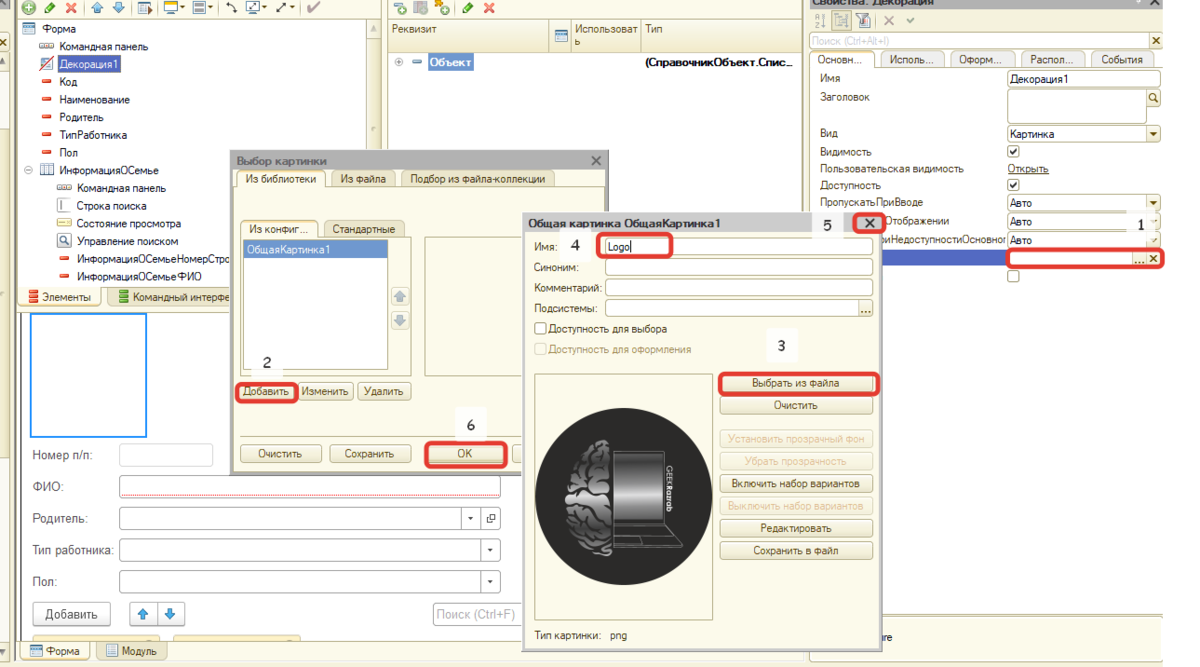1200x667 pixels.
Task: Open the Родитель dropdown in form preview
Action: [x=471, y=519]
